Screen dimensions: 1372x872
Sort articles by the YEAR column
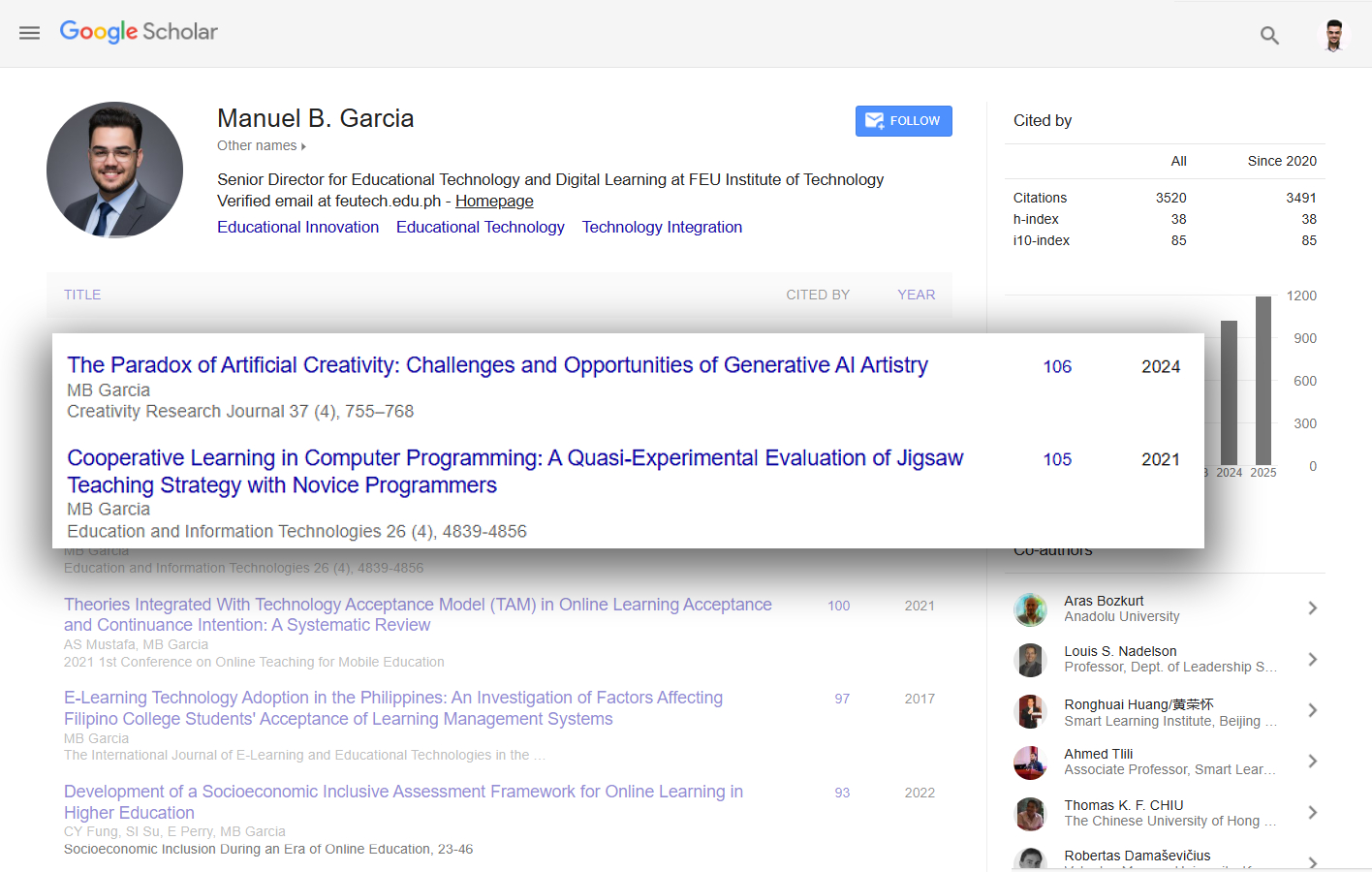916,295
